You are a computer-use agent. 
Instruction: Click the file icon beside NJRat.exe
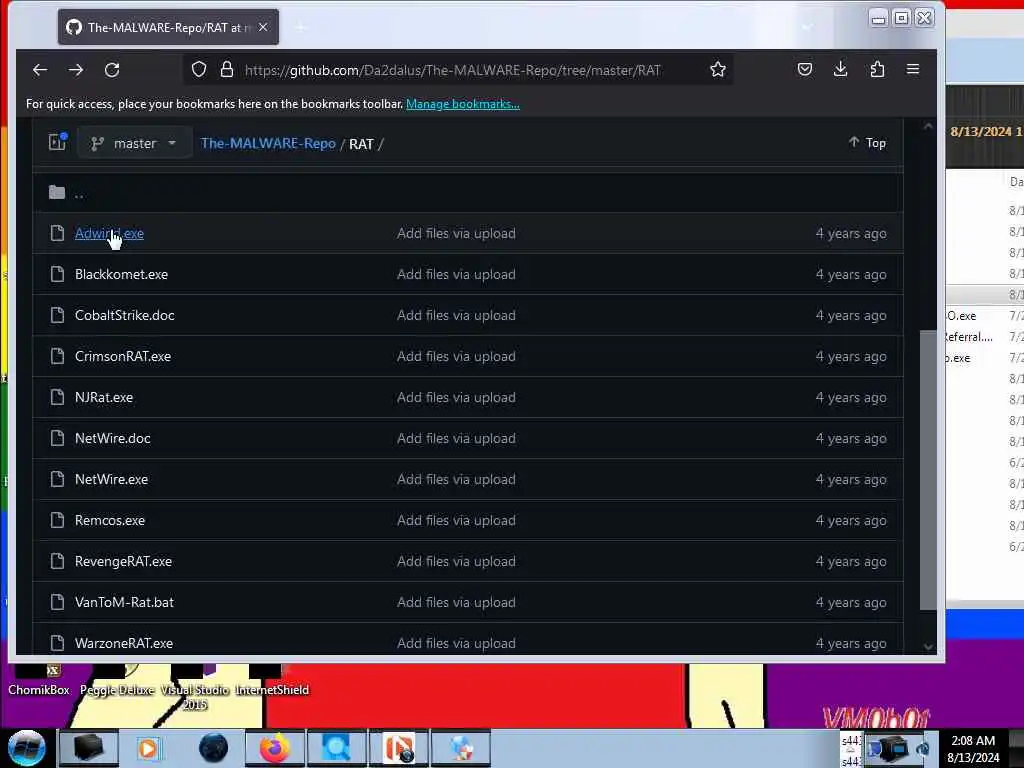(x=57, y=398)
